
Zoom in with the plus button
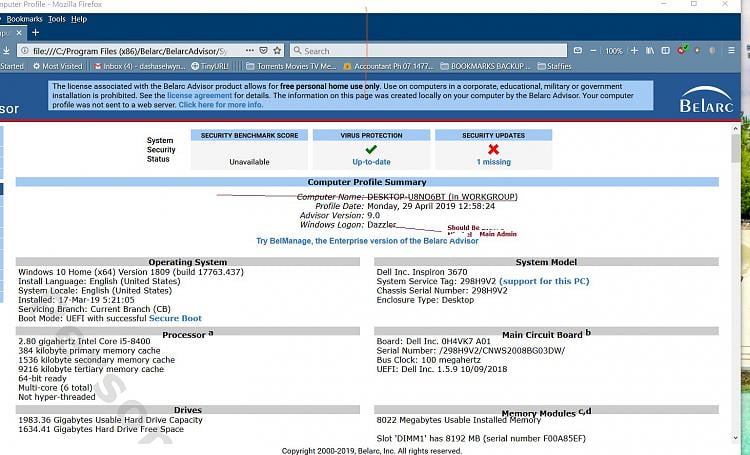(x=634, y=50)
